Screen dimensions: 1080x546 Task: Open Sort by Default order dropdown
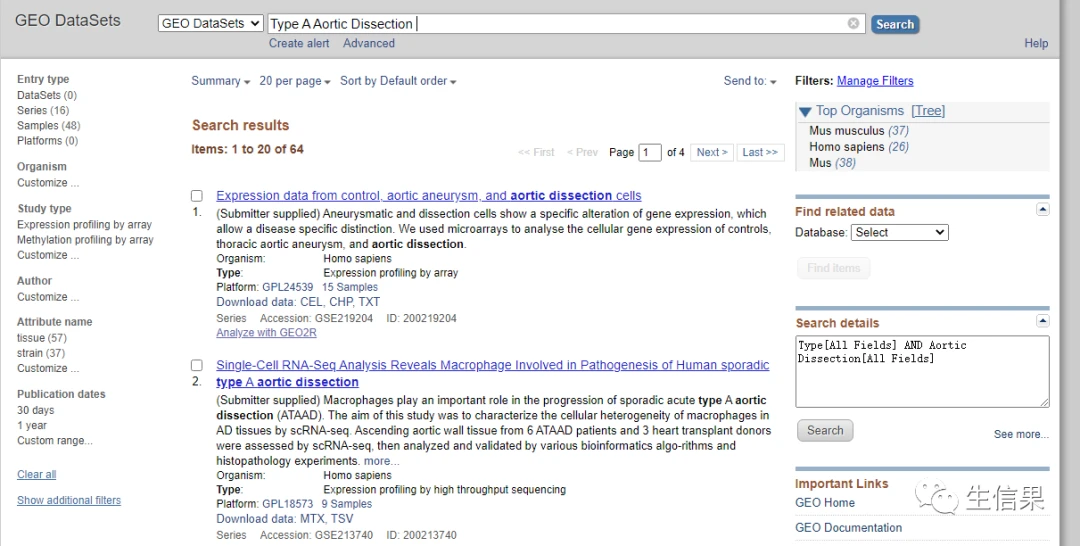point(398,81)
